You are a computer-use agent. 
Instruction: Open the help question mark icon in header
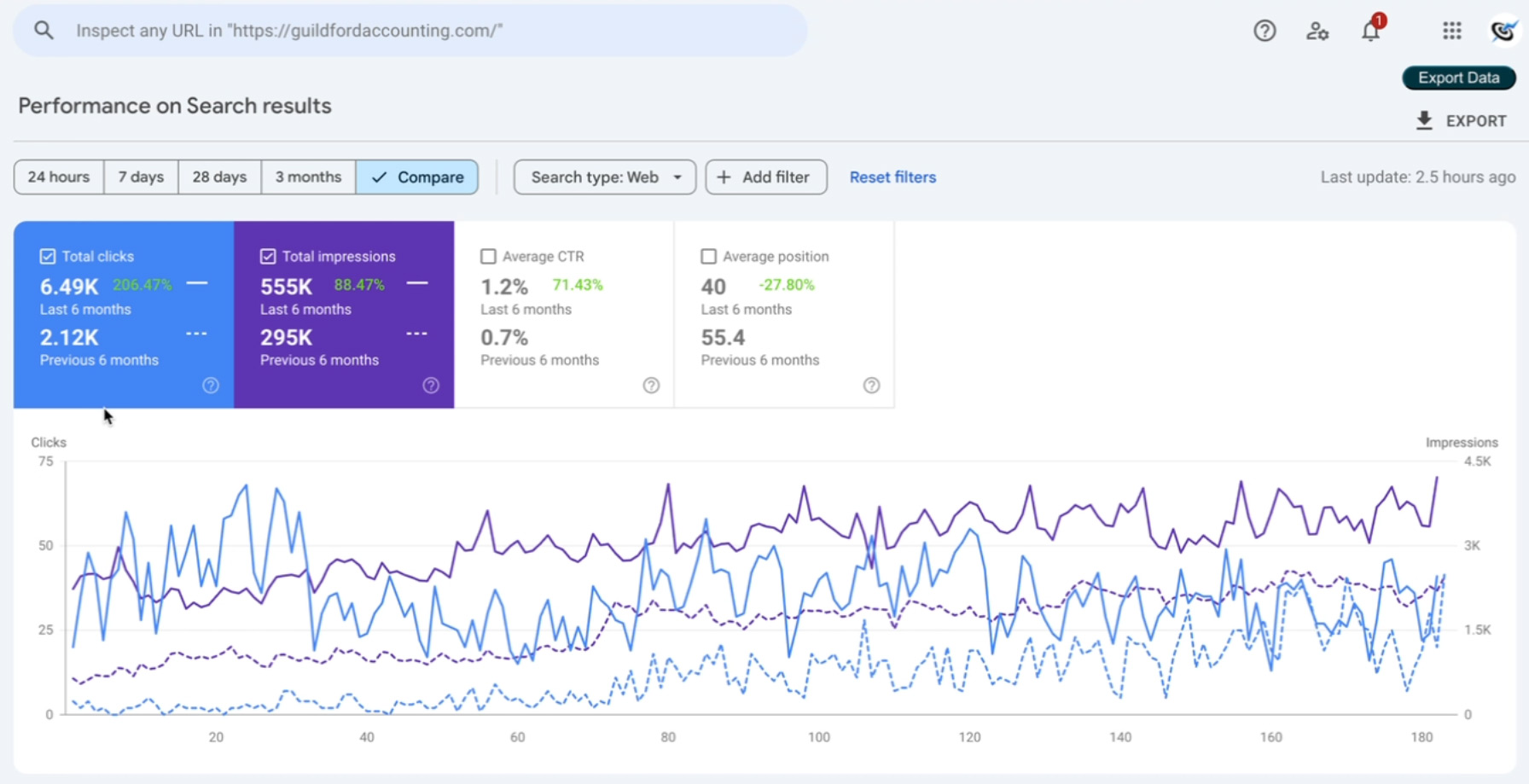[x=1264, y=31]
